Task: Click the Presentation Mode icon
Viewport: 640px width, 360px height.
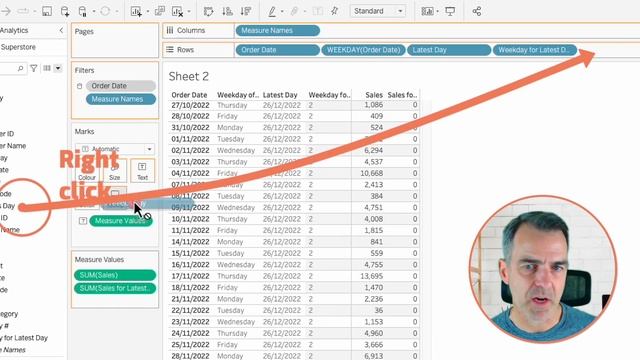Action: 450,11
